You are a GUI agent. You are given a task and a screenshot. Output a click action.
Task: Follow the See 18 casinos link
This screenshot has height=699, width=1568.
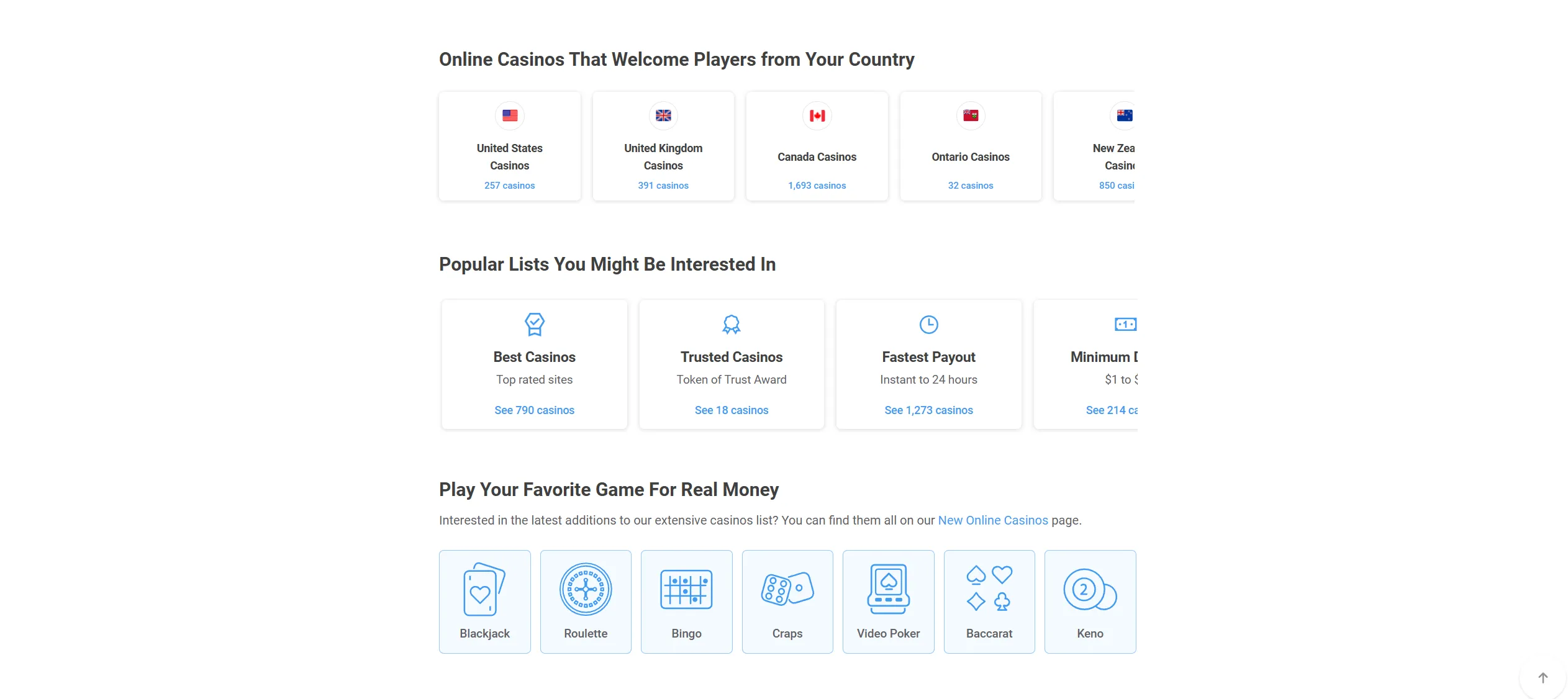pos(732,410)
